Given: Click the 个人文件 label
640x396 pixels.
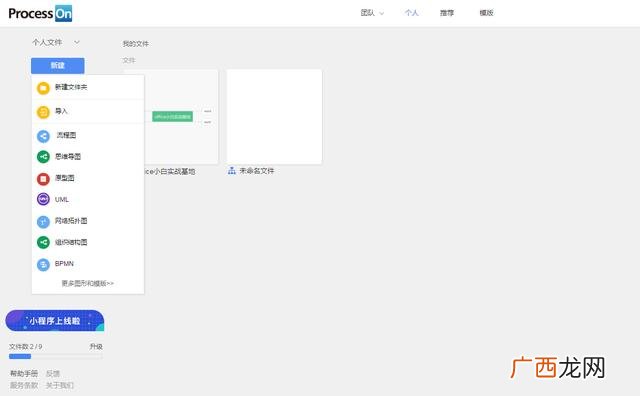Looking at the screenshot, I should click(x=47, y=42).
